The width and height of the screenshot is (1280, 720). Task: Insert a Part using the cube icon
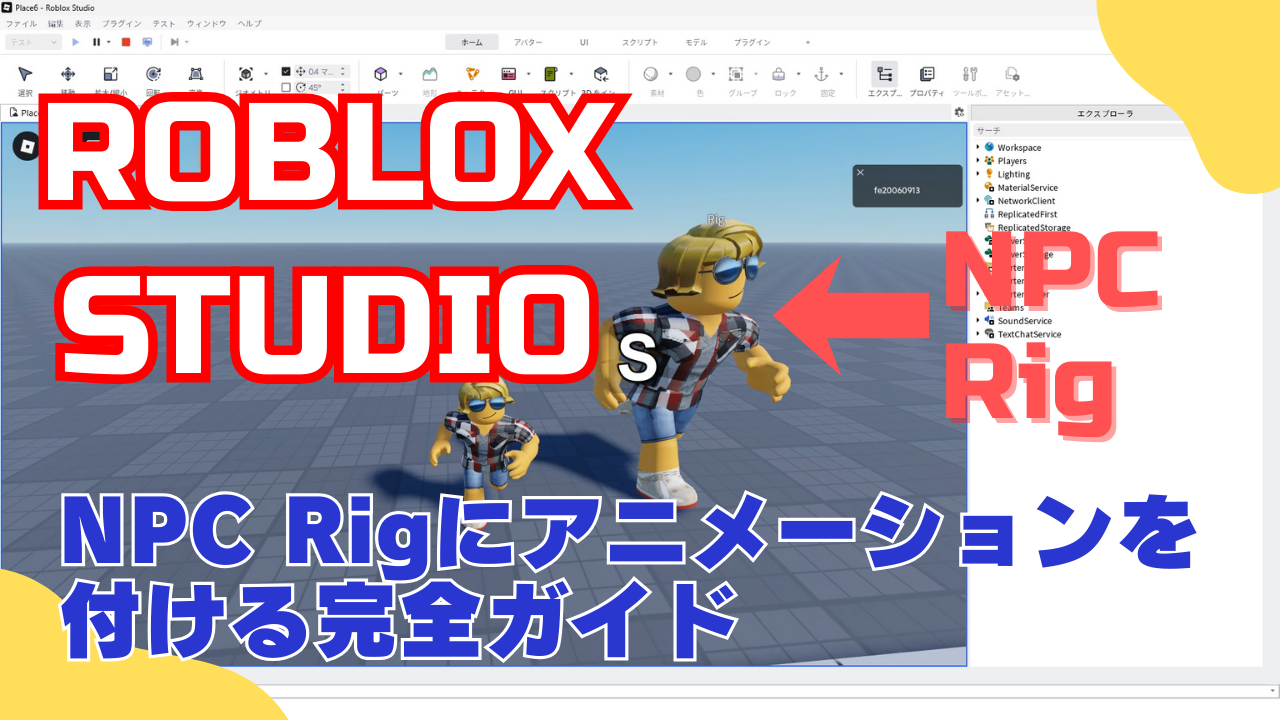pos(381,74)
